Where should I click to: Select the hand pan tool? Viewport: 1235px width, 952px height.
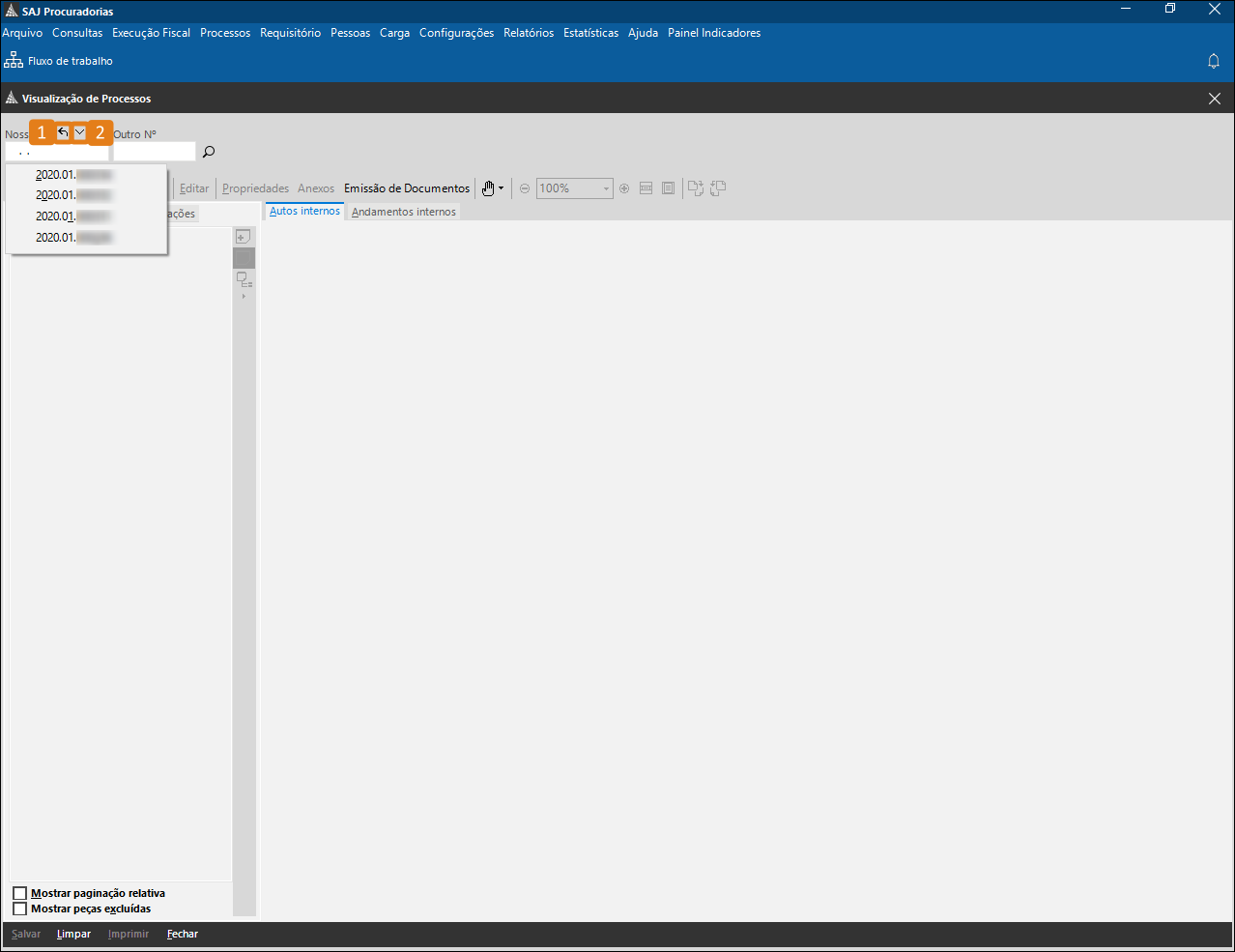(488, 188)
